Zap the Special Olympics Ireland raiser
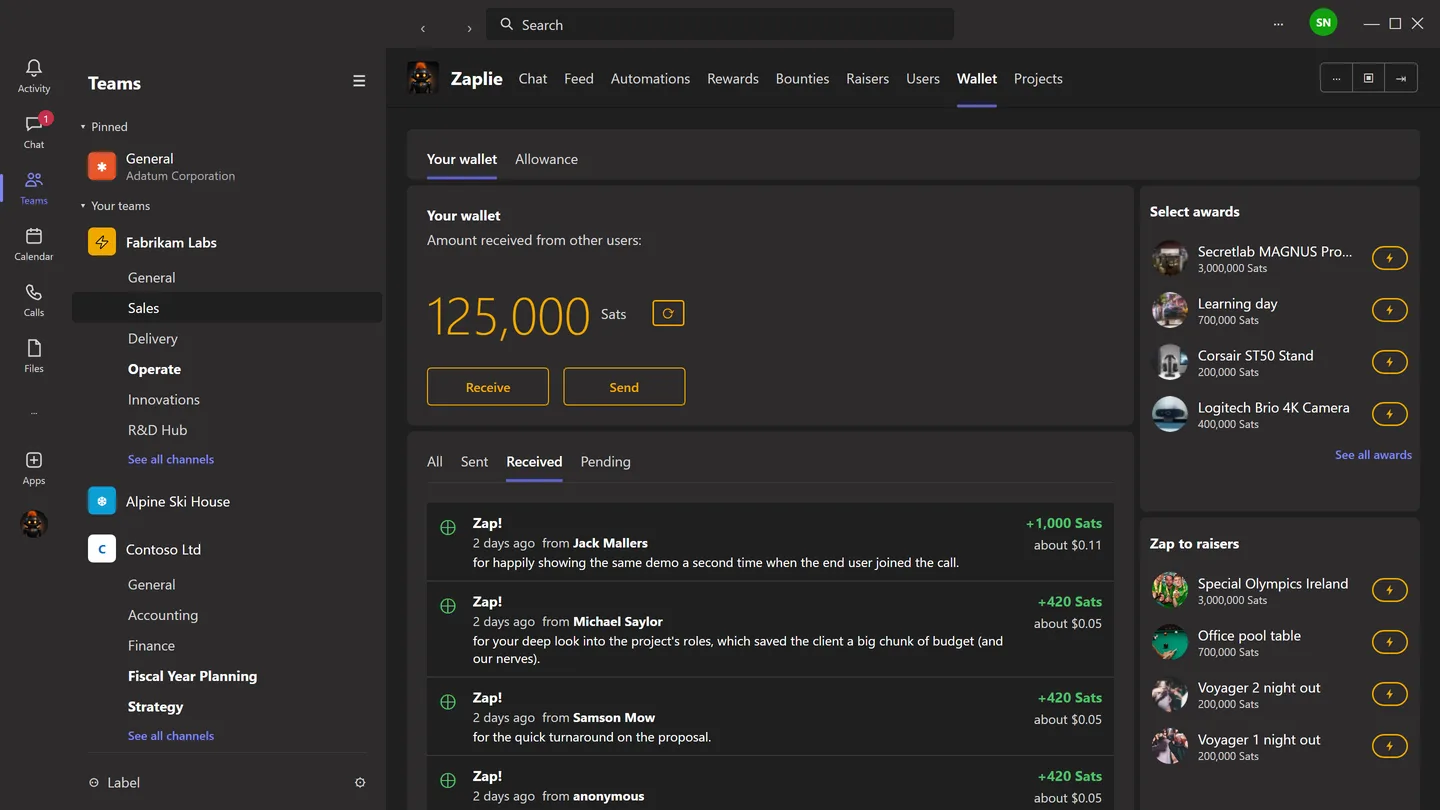This screenshot has height=810, width=1440. coord(1389,590)
